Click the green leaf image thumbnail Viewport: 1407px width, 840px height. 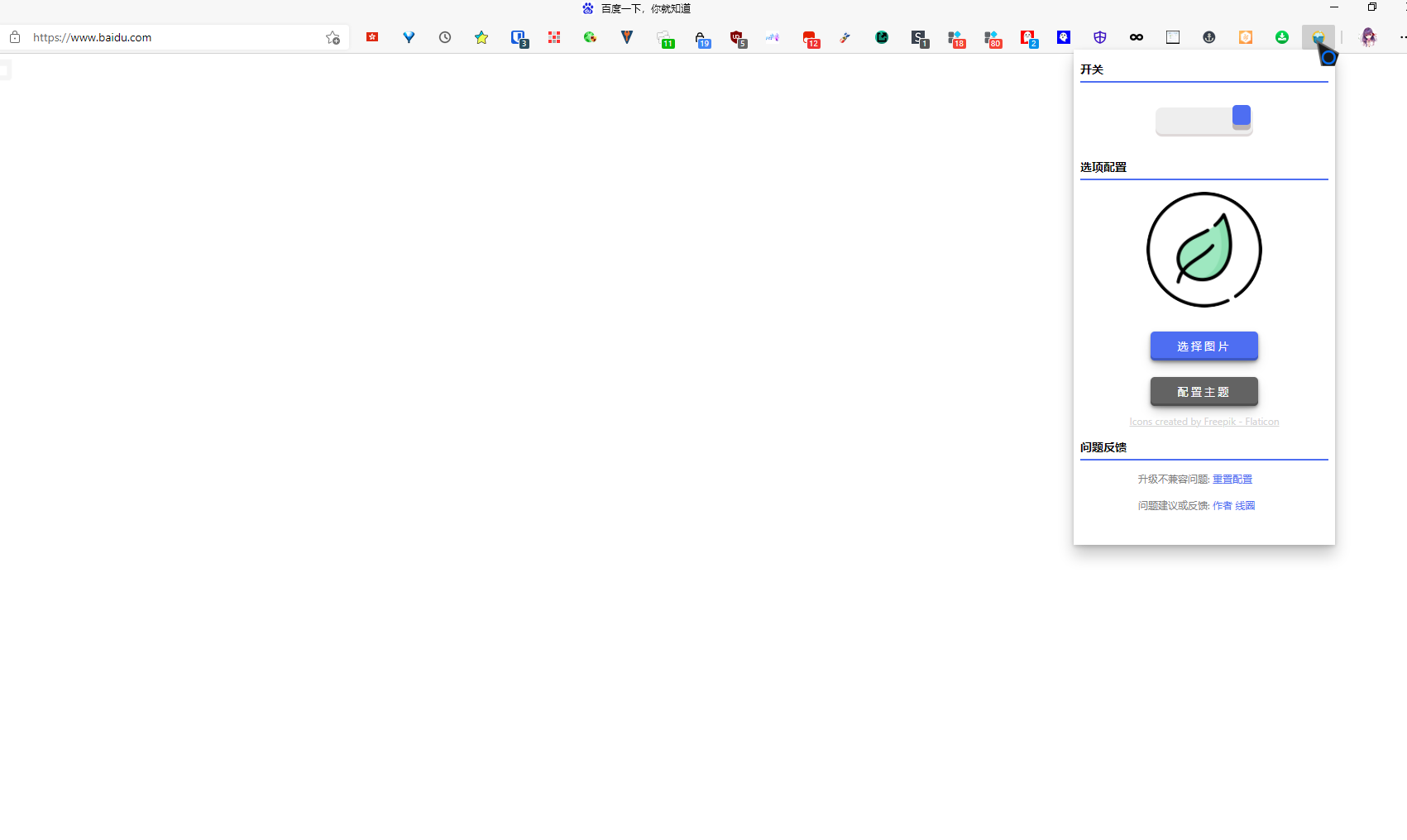pyautogui.click(x=1204, y=250)
